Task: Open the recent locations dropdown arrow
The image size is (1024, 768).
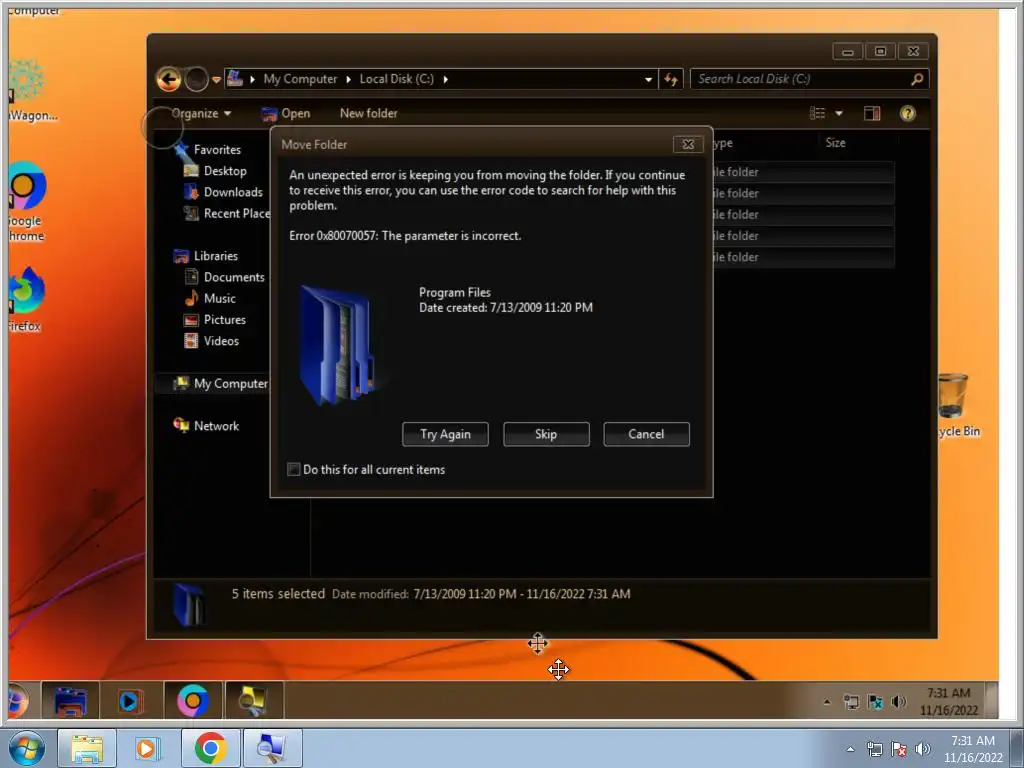Action: pos(216,80)
